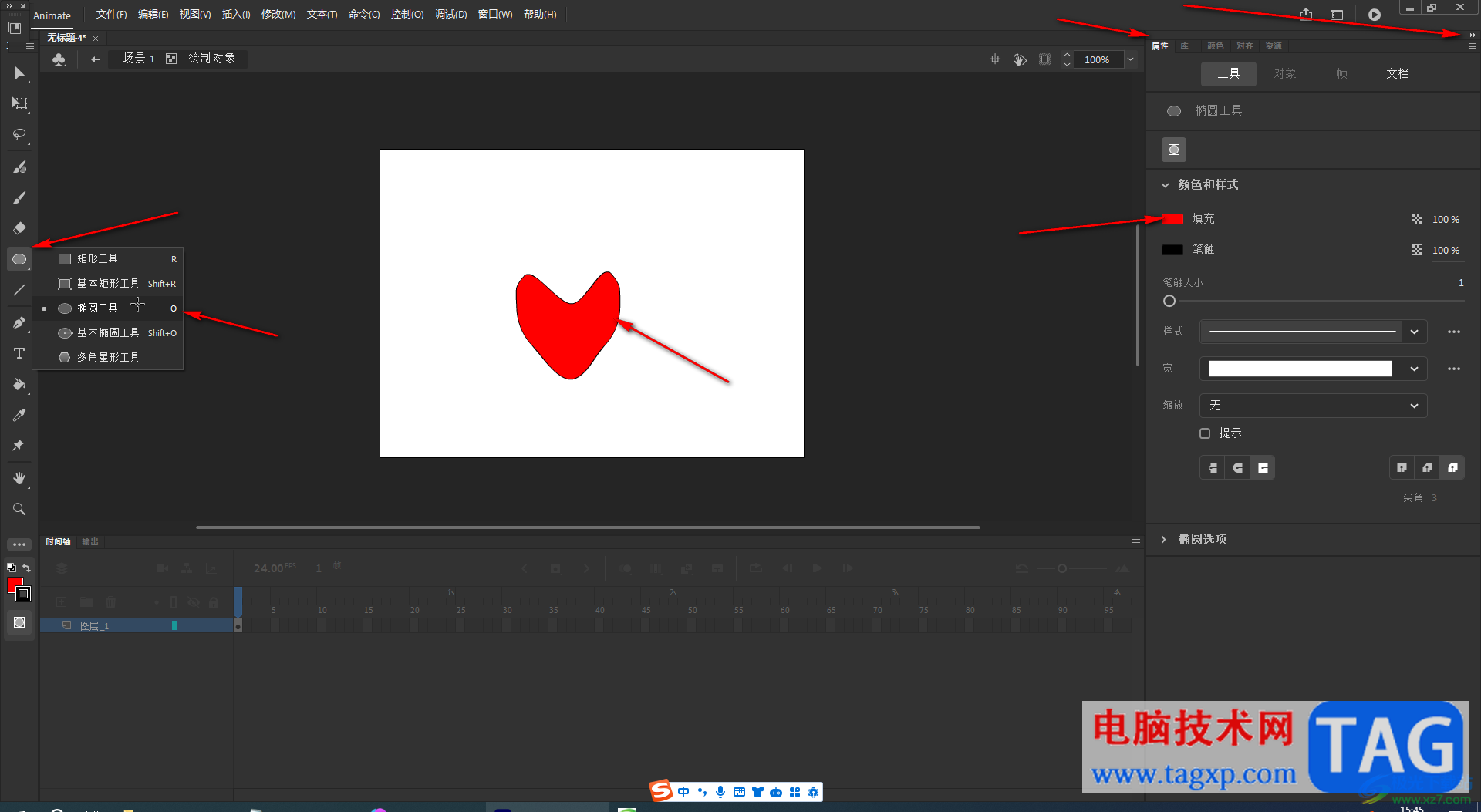Open the 笔触 black stroke color swatch

(1172, 250)
